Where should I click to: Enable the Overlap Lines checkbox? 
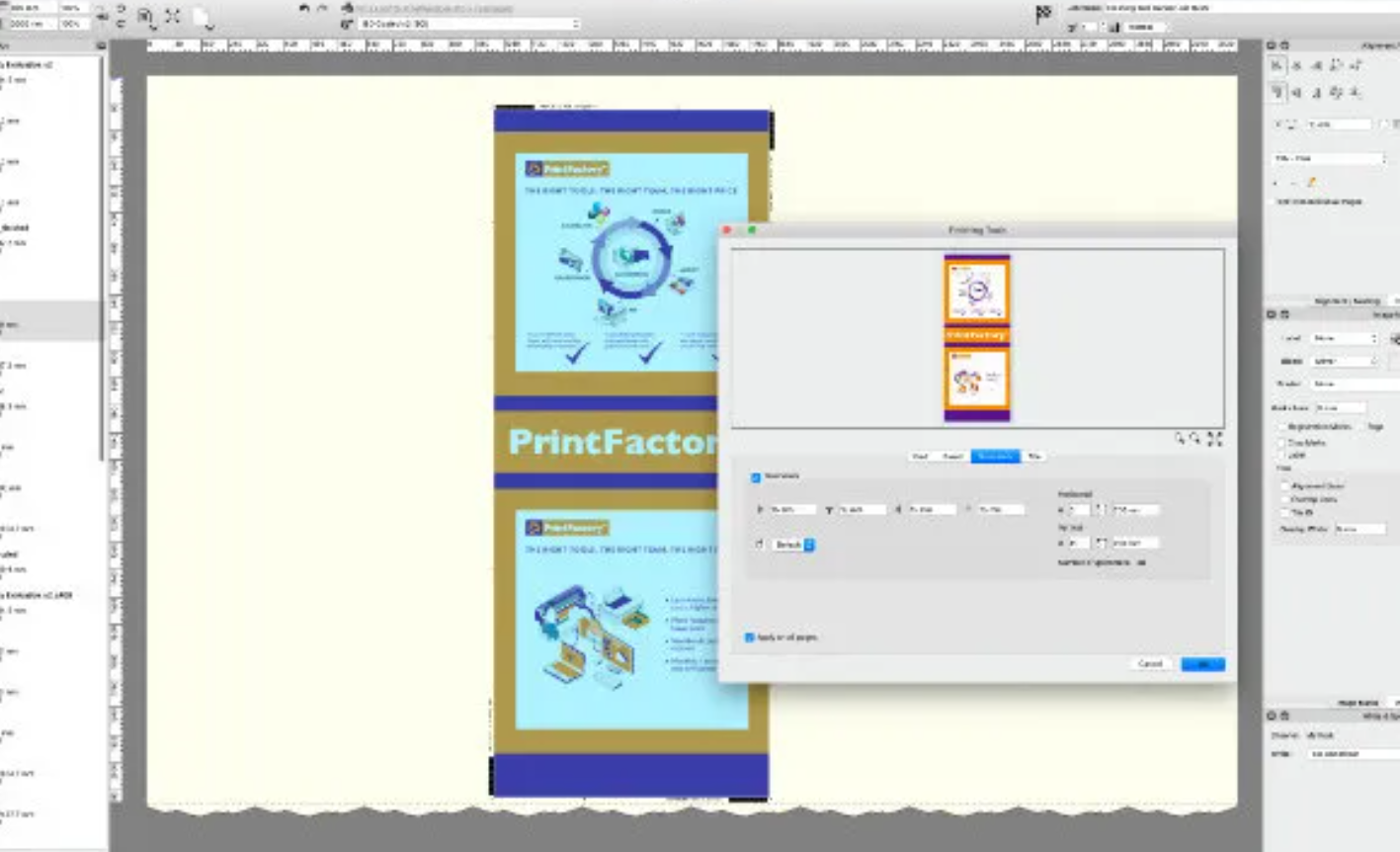[x=1285, y=500]
